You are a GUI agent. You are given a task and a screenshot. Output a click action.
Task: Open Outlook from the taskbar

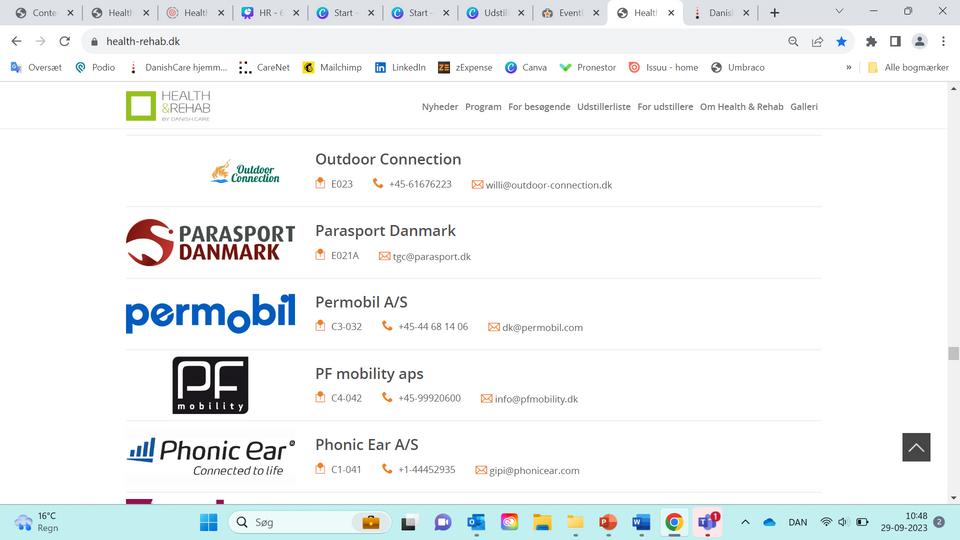click(x=476, y=522)
